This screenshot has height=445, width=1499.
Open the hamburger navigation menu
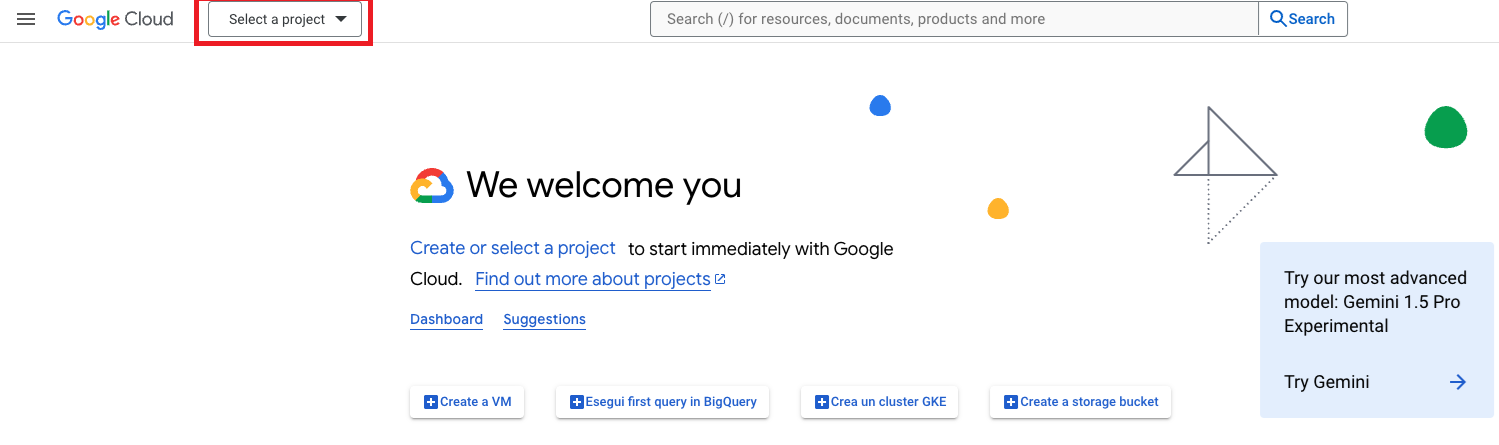pyautogui.click(x=26, y=19)
